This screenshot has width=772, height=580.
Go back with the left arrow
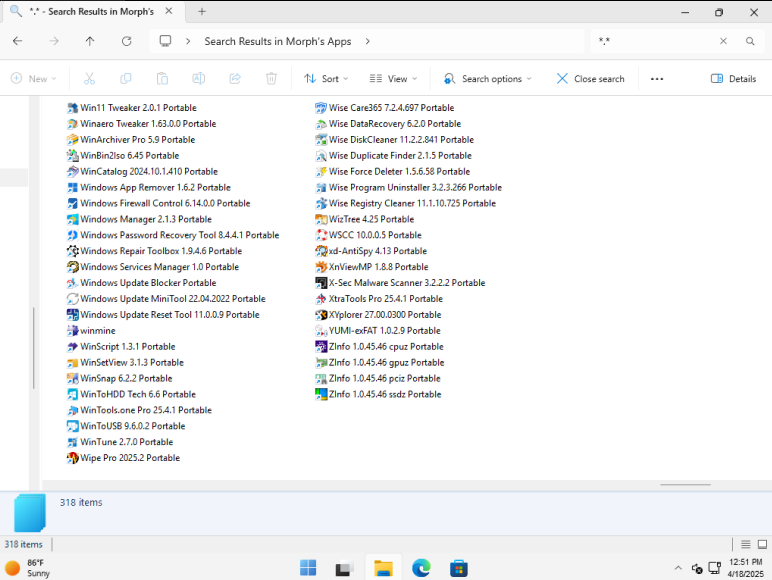[18, 41]
